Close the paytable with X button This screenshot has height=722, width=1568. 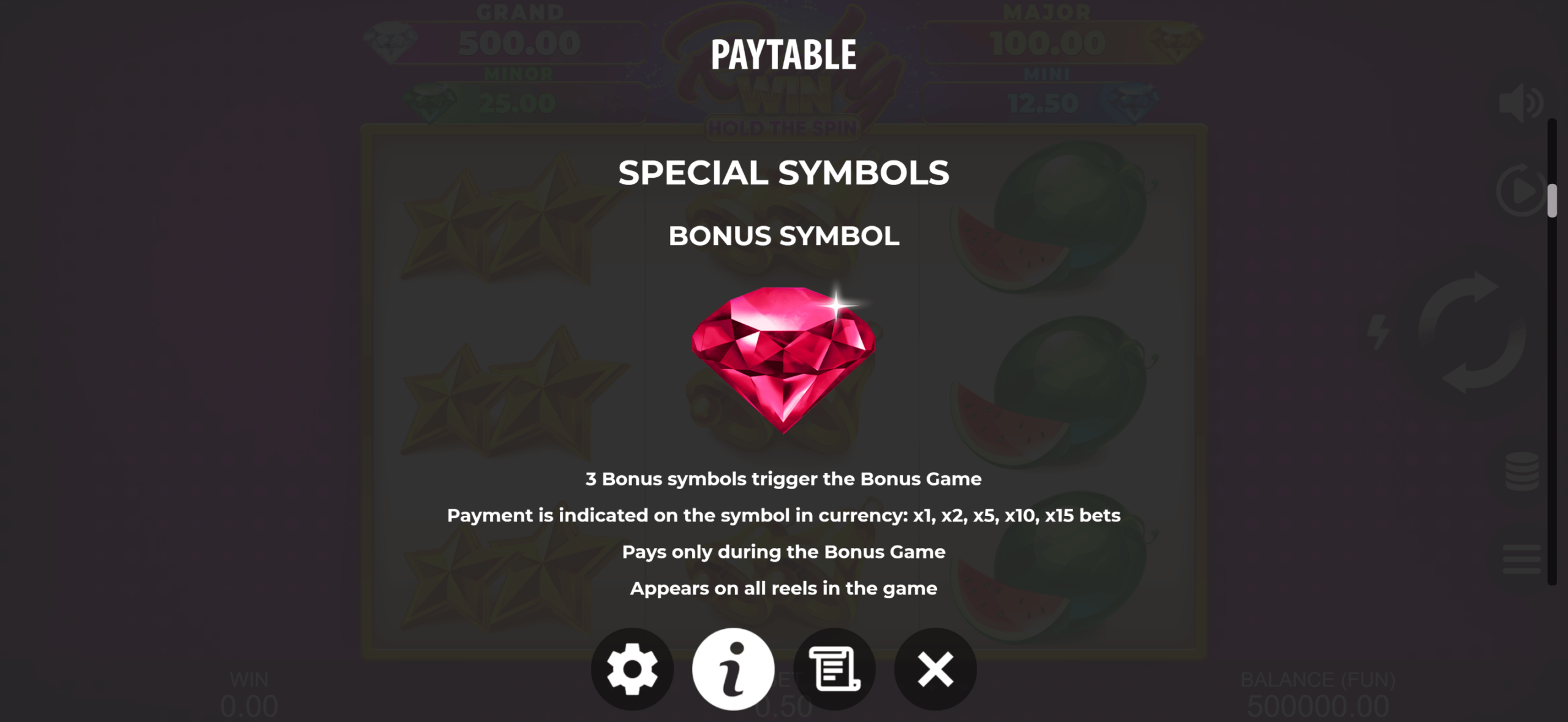[935, 669]
